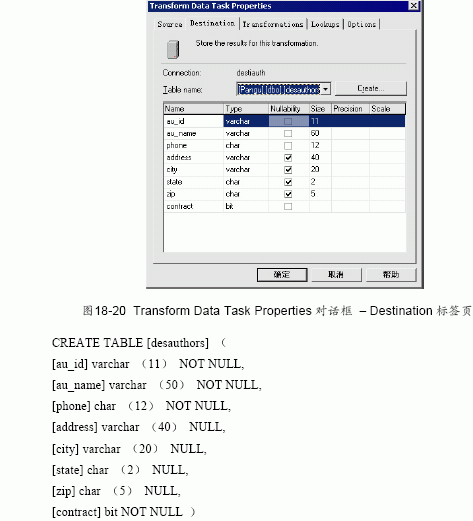473x521 pixels.
Task: Select the Destination tab
Action: (212, 23)
